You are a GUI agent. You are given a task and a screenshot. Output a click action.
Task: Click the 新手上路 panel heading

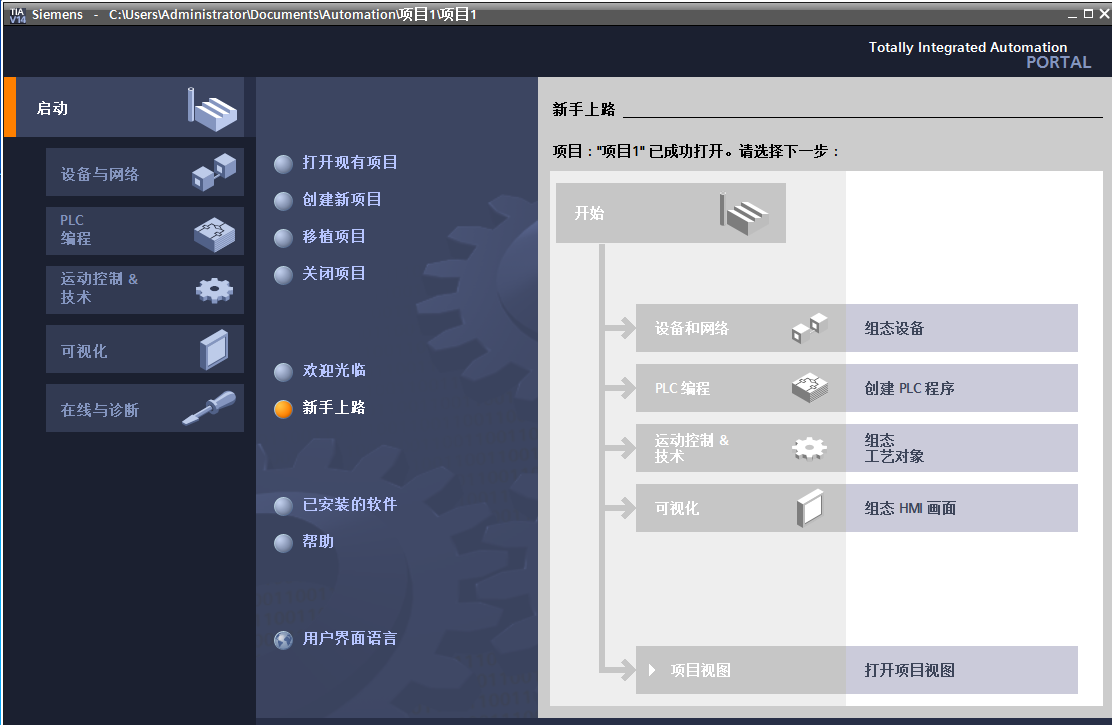pyautogui.click(x=584, y=109)
